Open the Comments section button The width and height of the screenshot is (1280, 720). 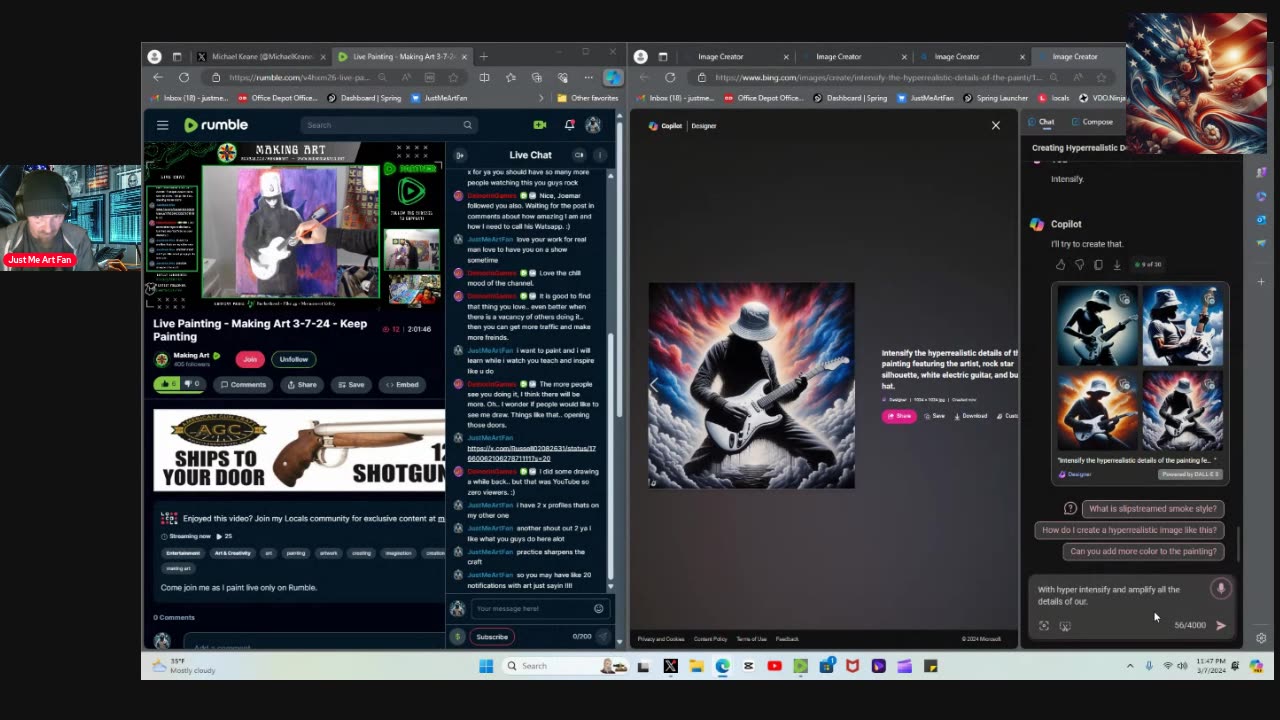(x=244, y=384)
